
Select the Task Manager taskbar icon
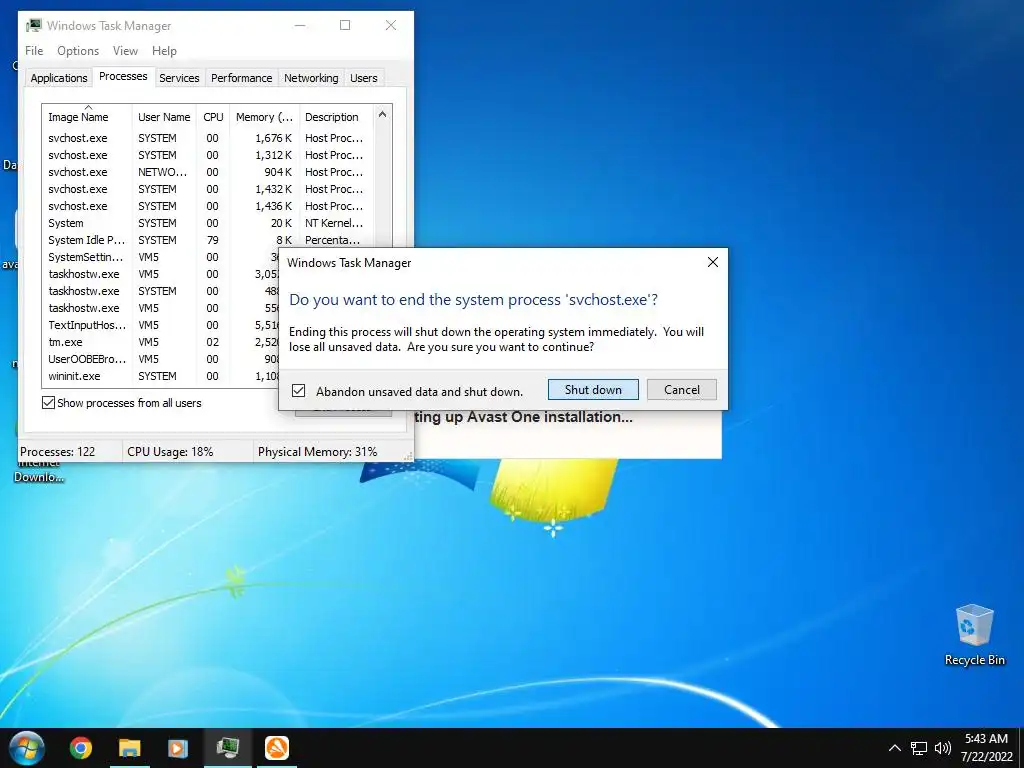tap(227, 748)
